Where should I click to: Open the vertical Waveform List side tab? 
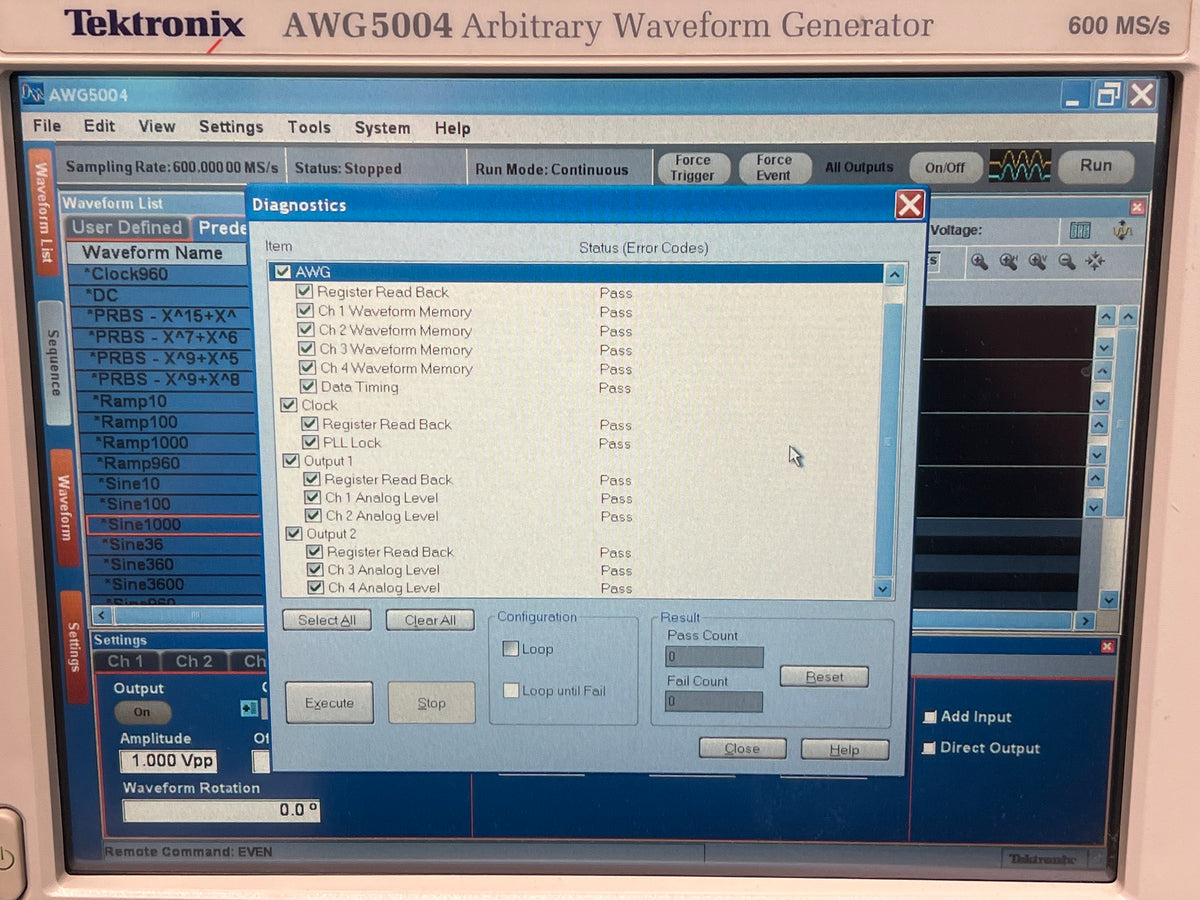(42, 212)
